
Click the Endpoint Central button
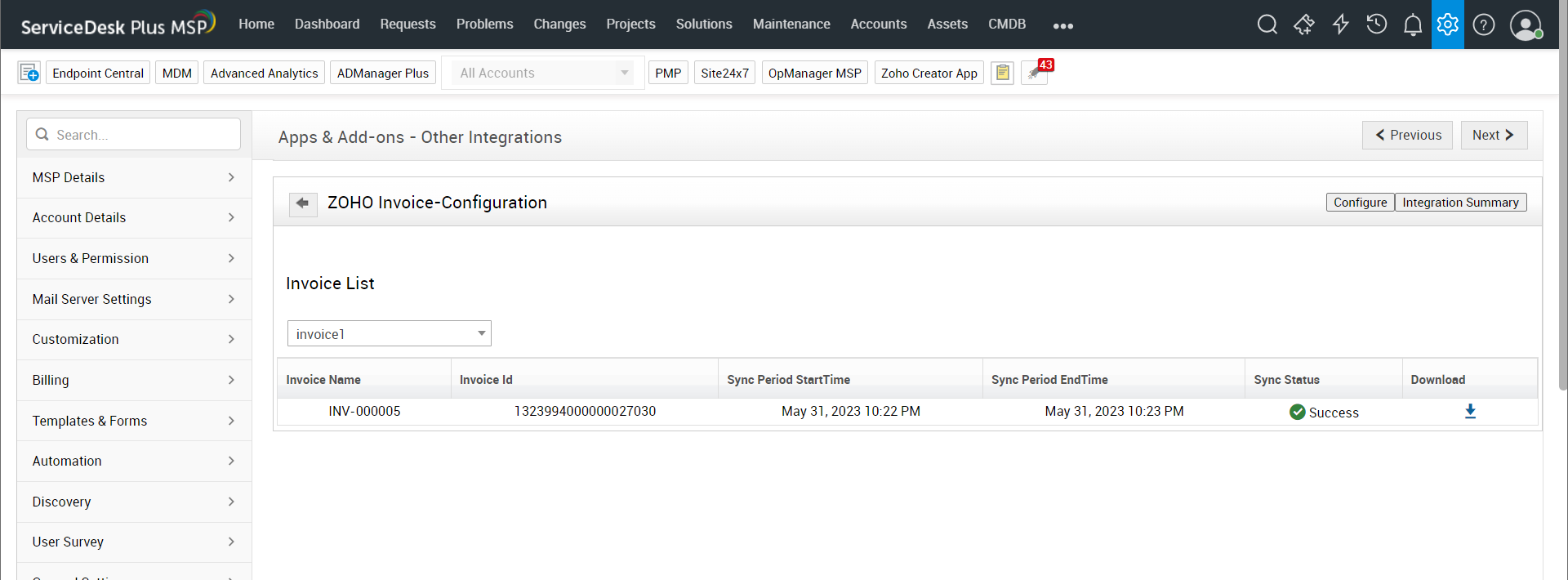(x=98, y=73)
